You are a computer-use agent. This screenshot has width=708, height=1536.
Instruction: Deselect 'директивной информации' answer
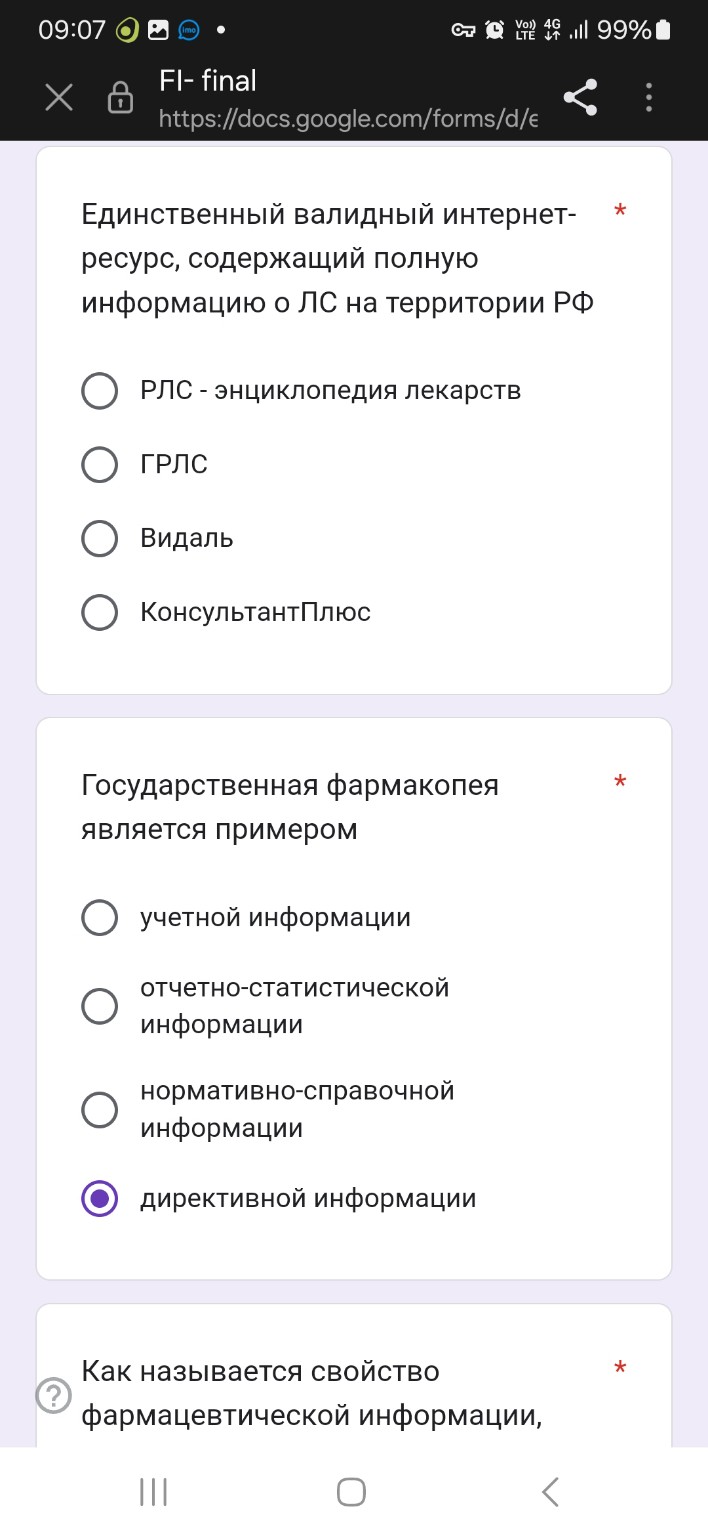click(99, 1197)
